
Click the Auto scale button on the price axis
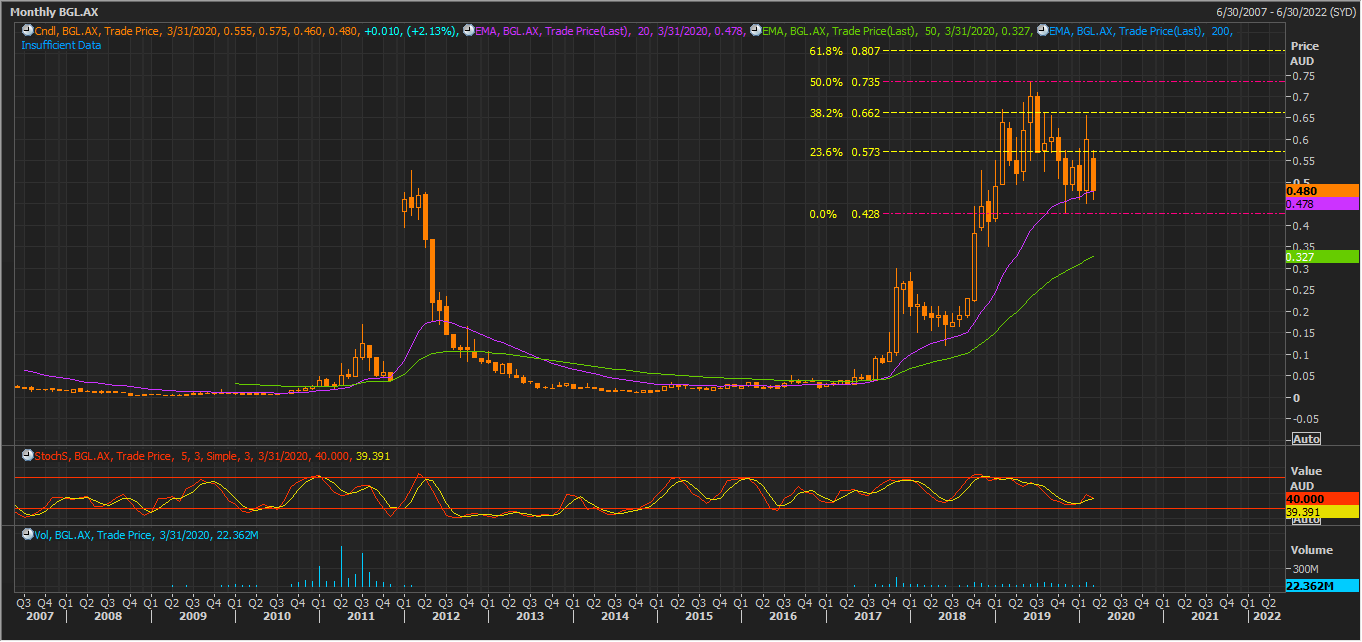tap(1306, 439)
